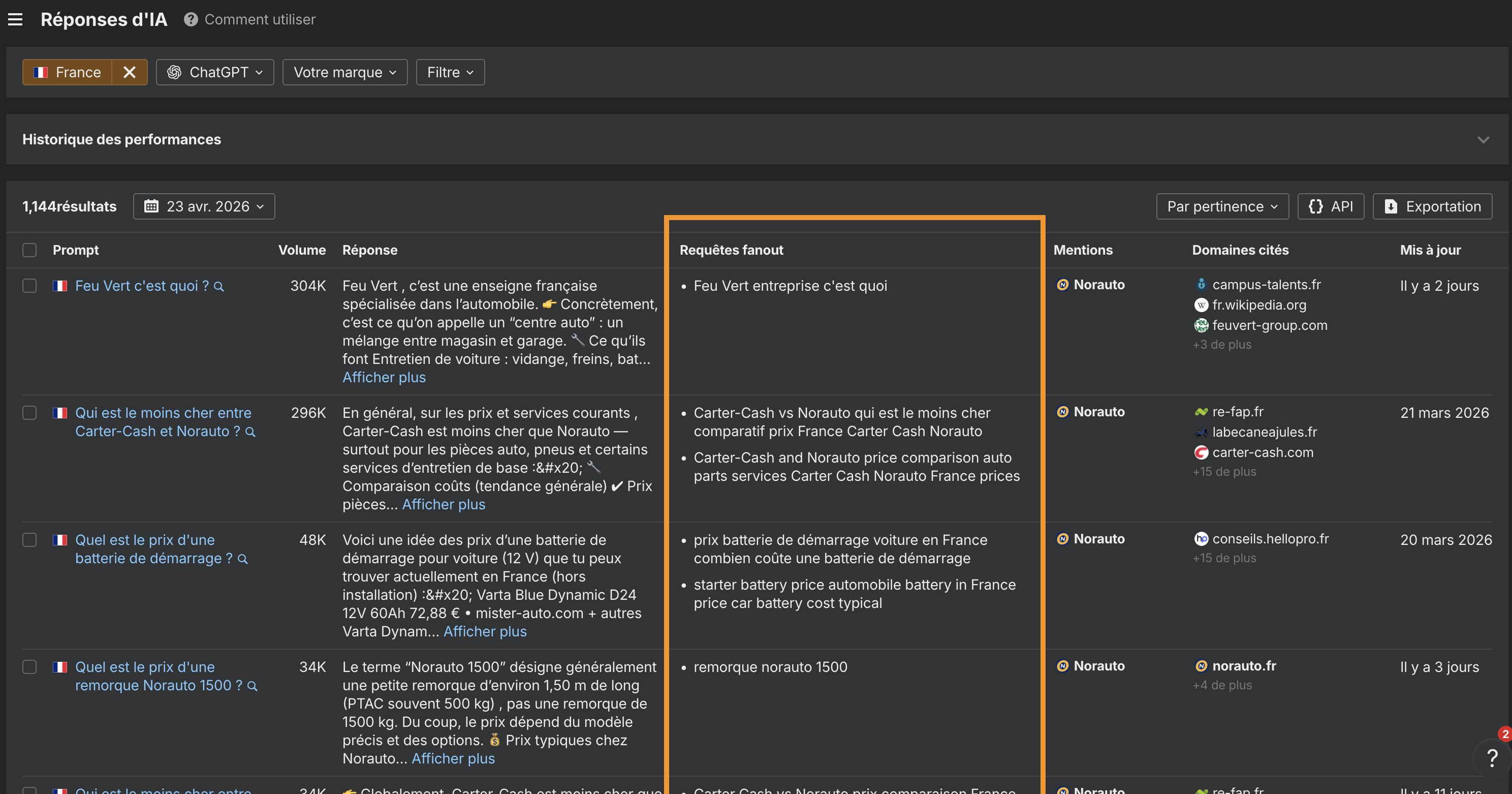Click the magnifier next to 'Feu Vert c'est quoi'

pos(218,287)
